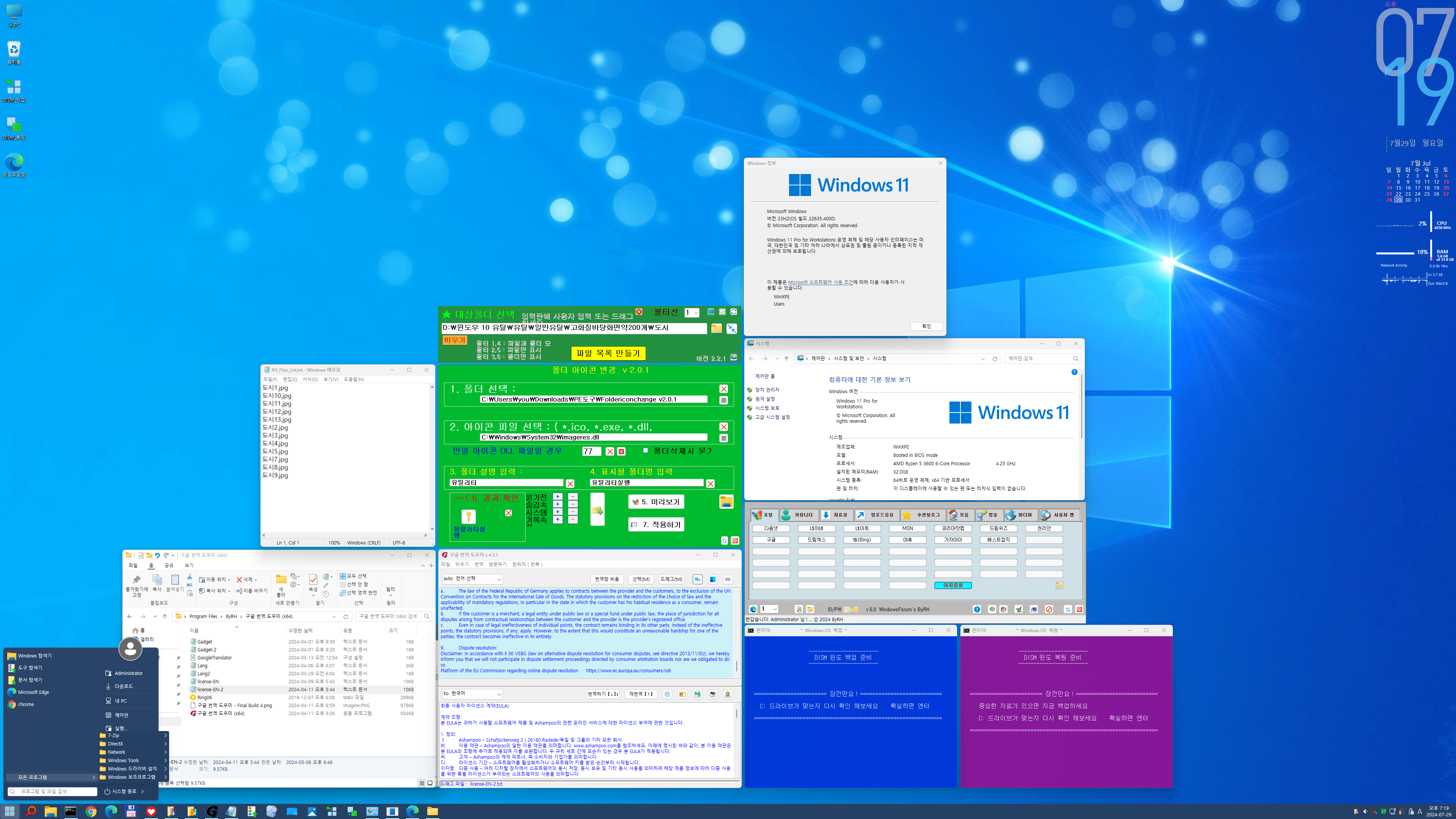The image size is (1456, 819).
Task: Open address history dropdown in System window
Action: (983, 358)
